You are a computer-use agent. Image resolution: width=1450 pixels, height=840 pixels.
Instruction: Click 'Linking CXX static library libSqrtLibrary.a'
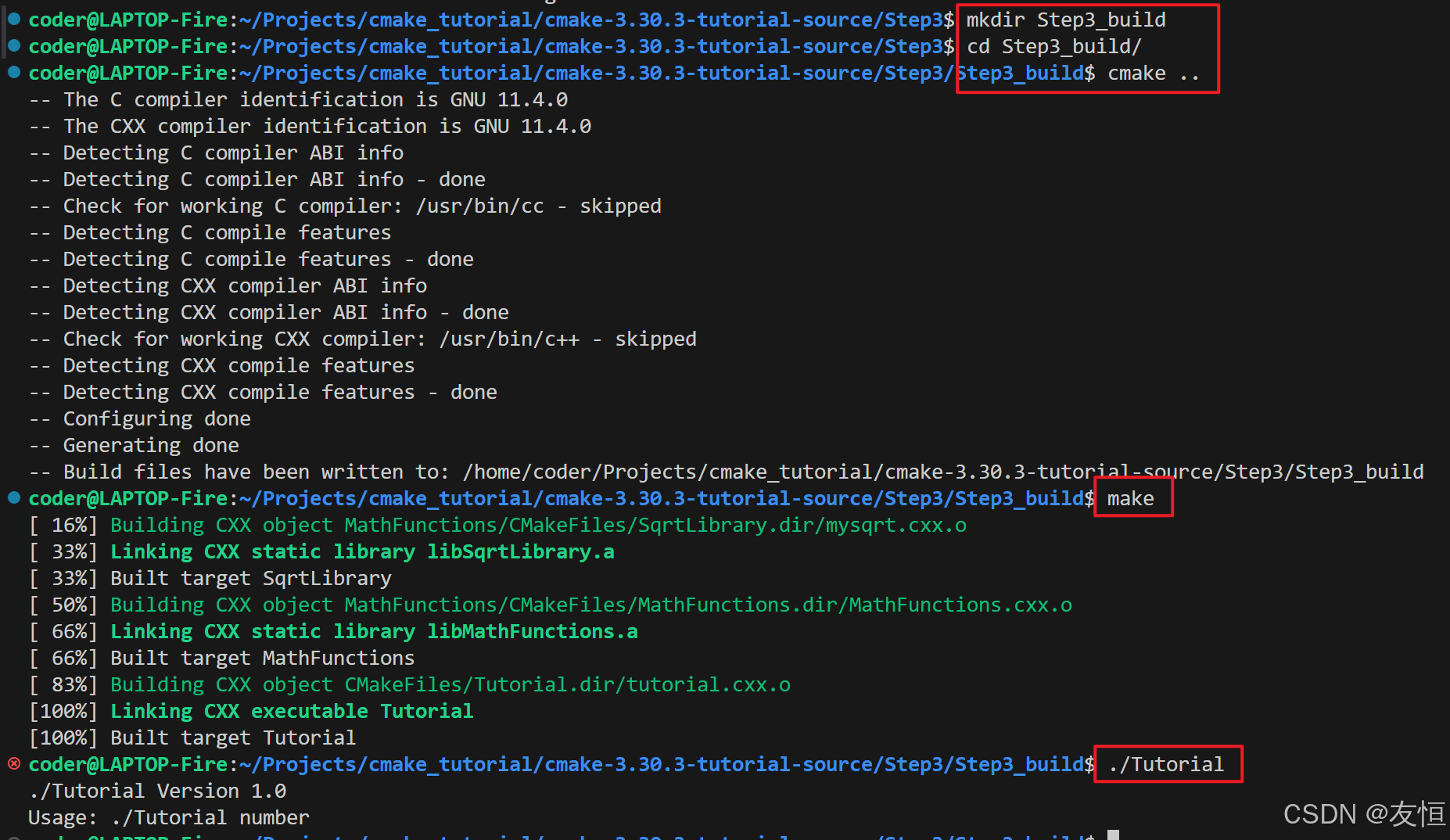[362, 551]
